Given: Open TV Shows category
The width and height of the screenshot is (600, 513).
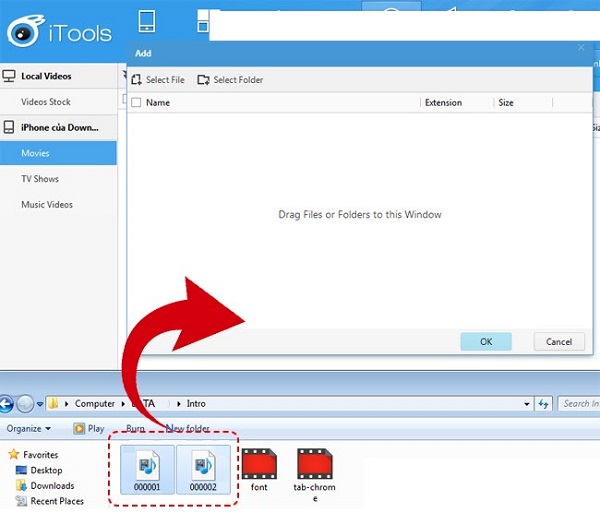Looking at the screenshot, I should pos(40,179).
